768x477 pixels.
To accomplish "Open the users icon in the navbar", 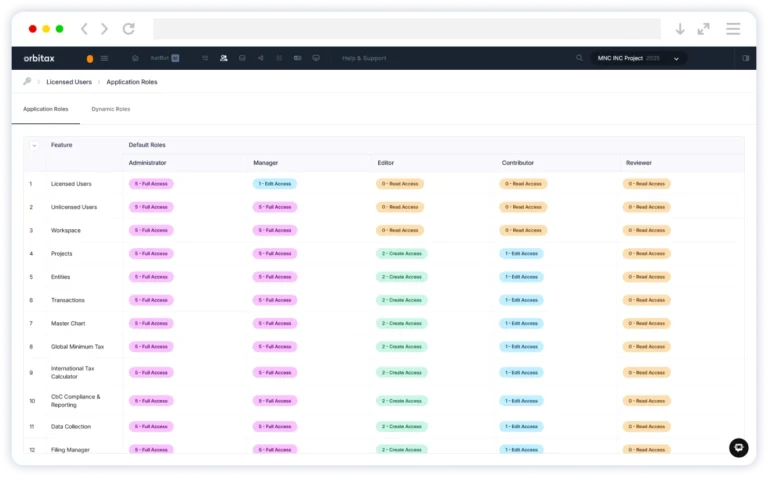I will pos(223,58).
